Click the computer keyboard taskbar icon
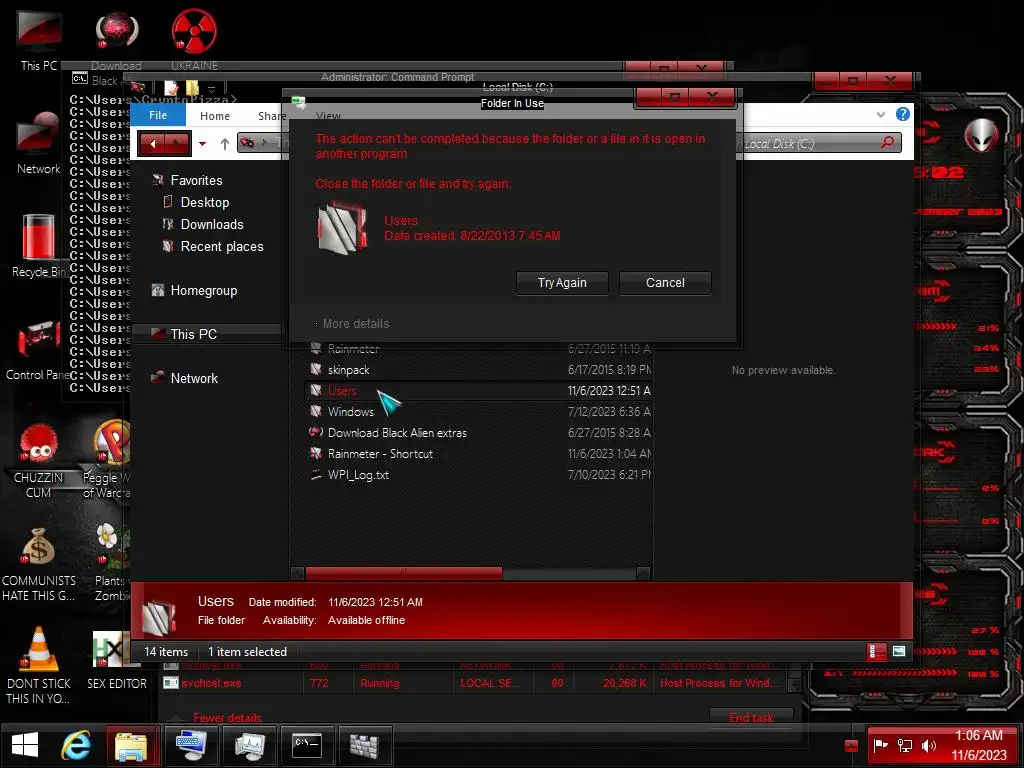The height and width of the screenshot is (768, 1024). click(x=191, y=744)
